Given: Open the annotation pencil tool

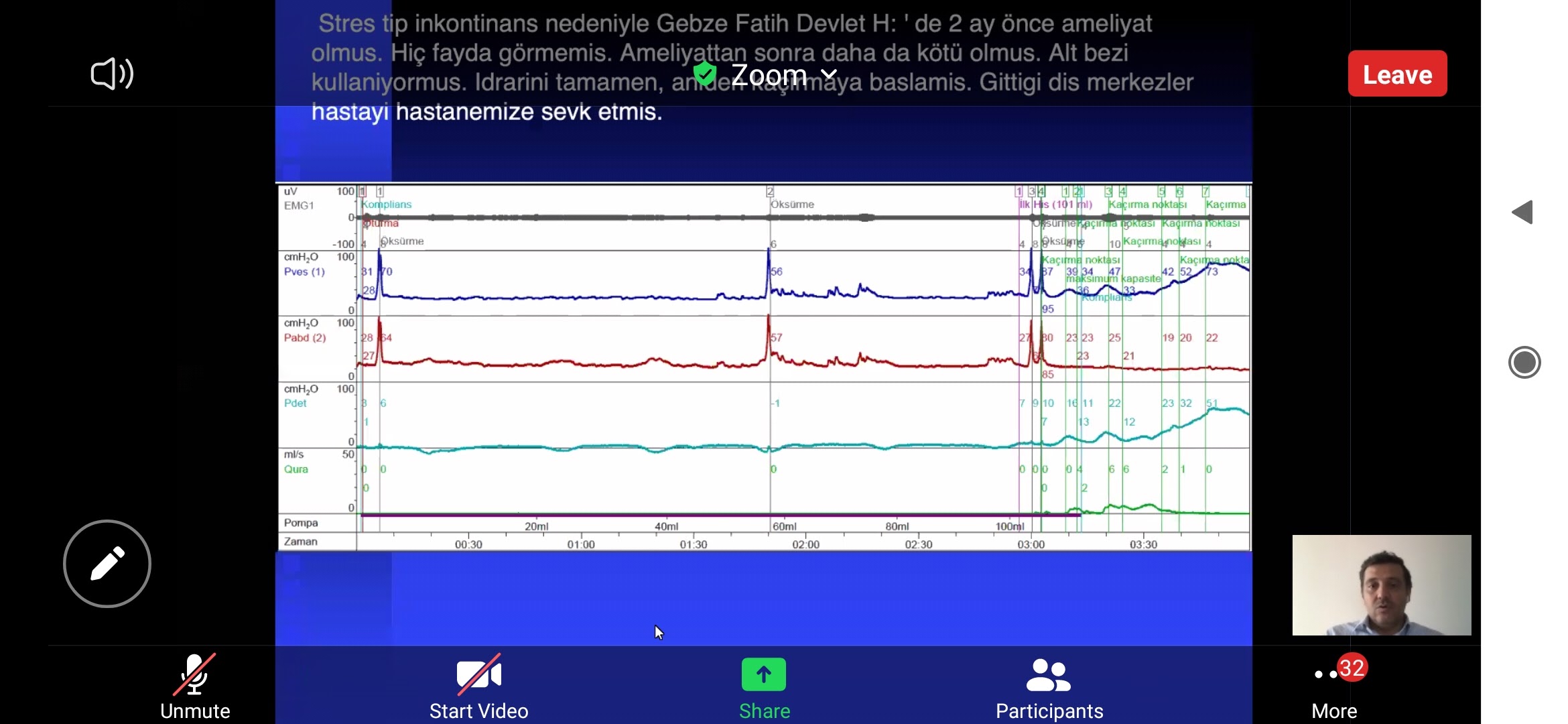Looking at the screenshot, I should coord(107,564).
